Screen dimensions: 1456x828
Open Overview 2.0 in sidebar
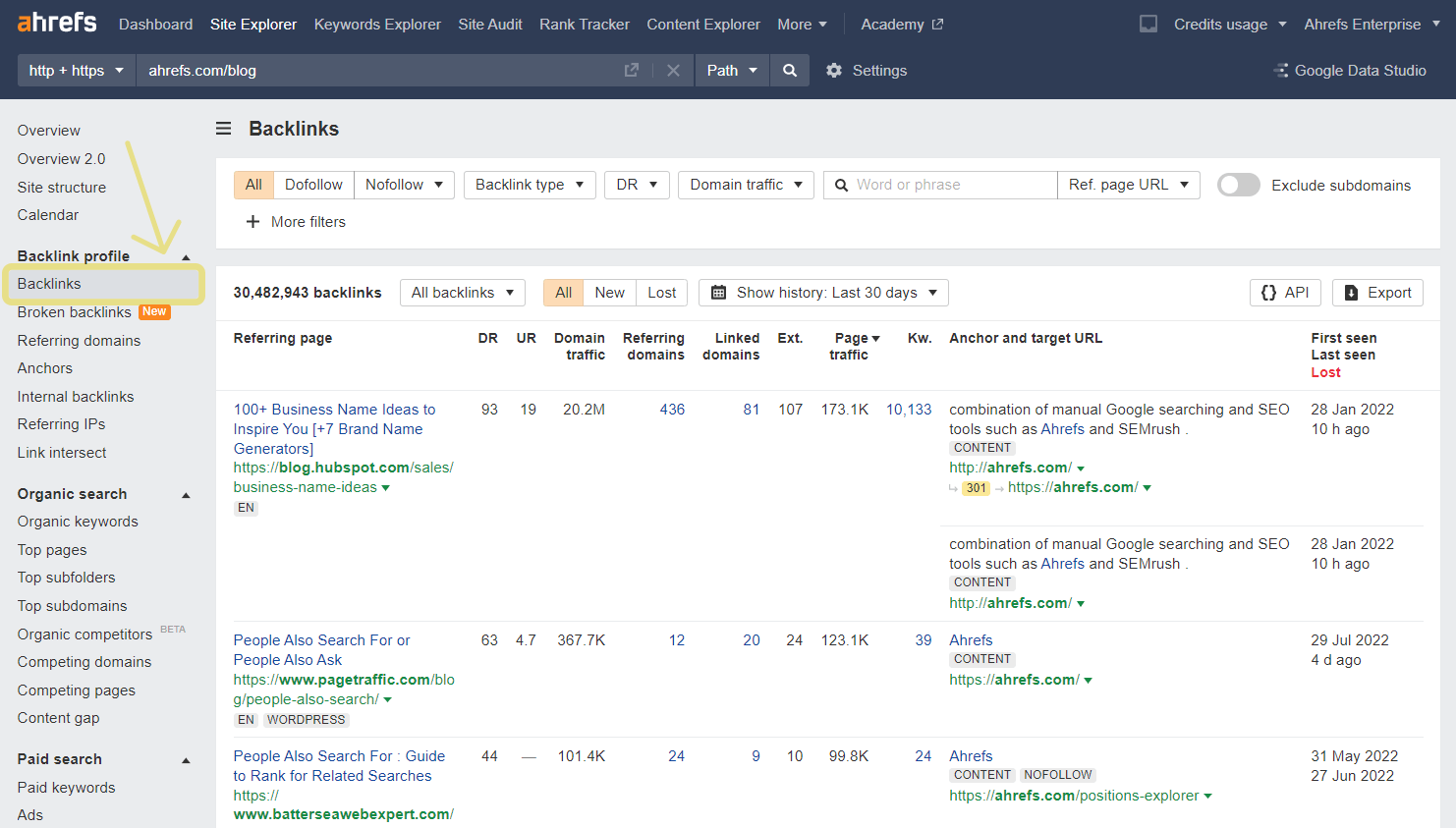[x=61, y=159]
